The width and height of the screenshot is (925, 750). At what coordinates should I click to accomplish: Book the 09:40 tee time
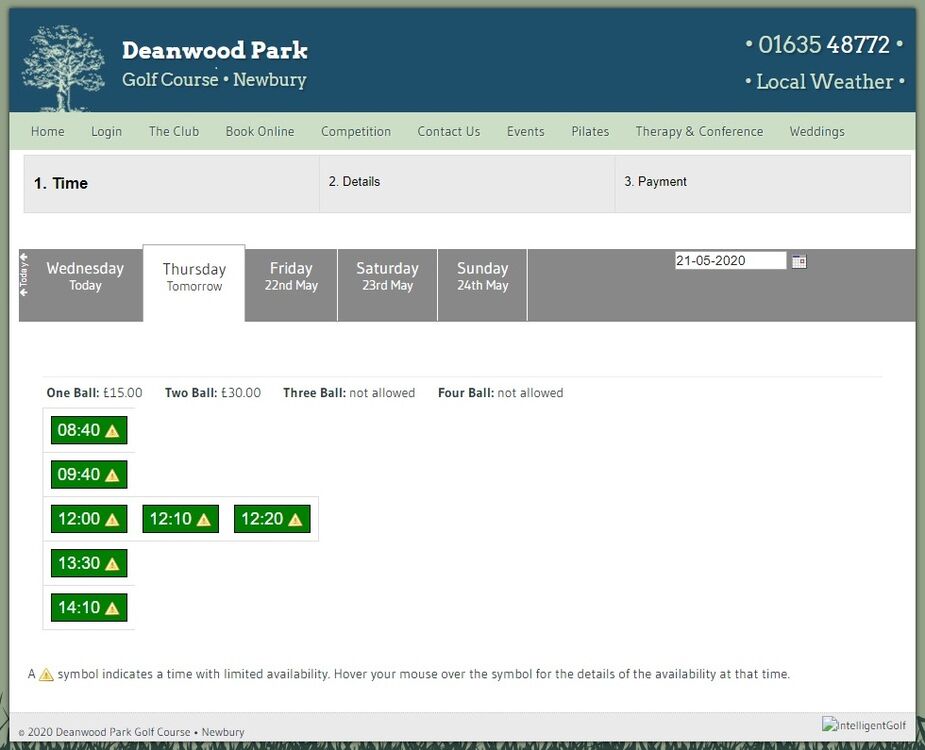click(x=89, y=474)
